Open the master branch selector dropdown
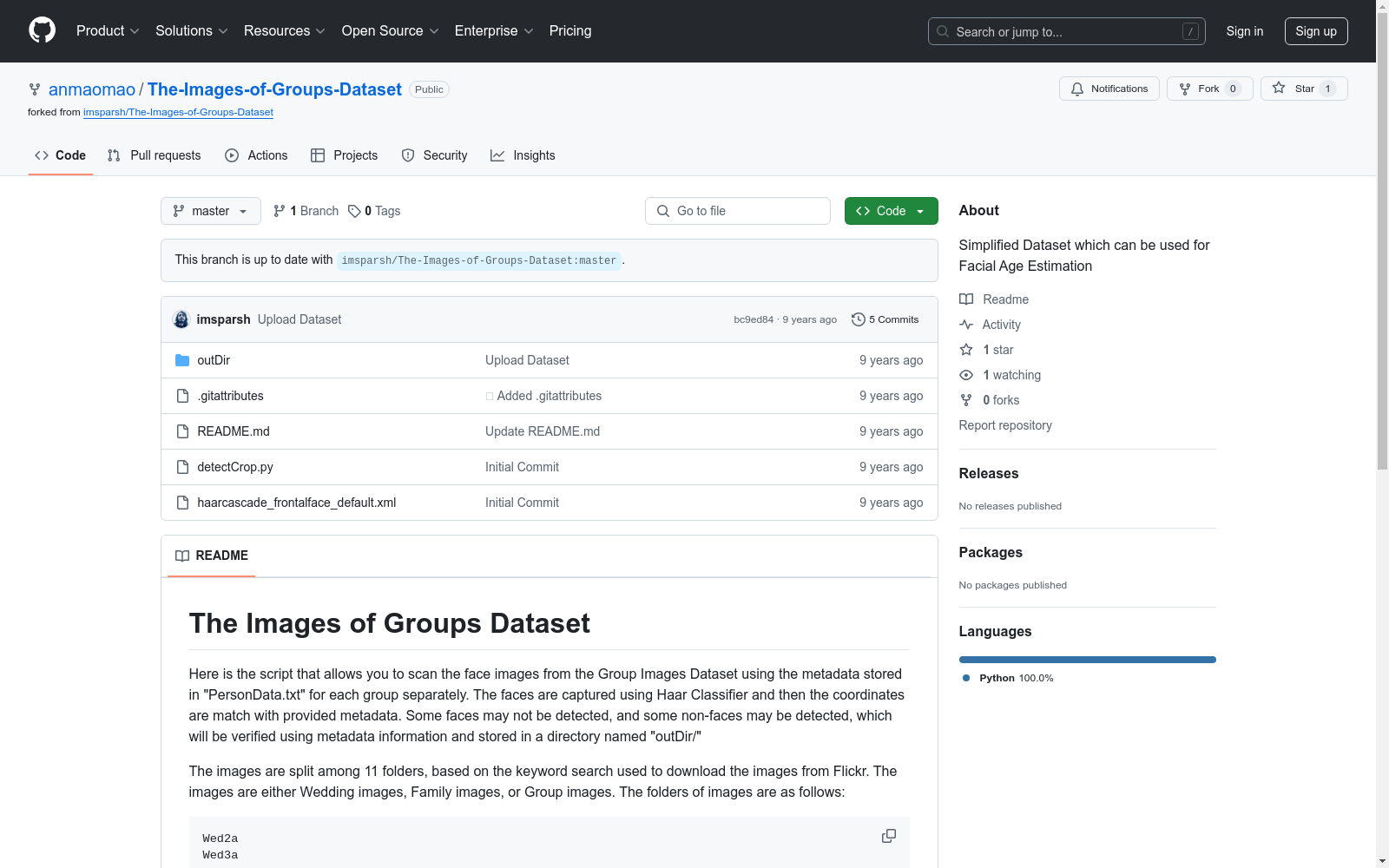Viewport: 1389px width, 868px height. click(x=211, y=211)
